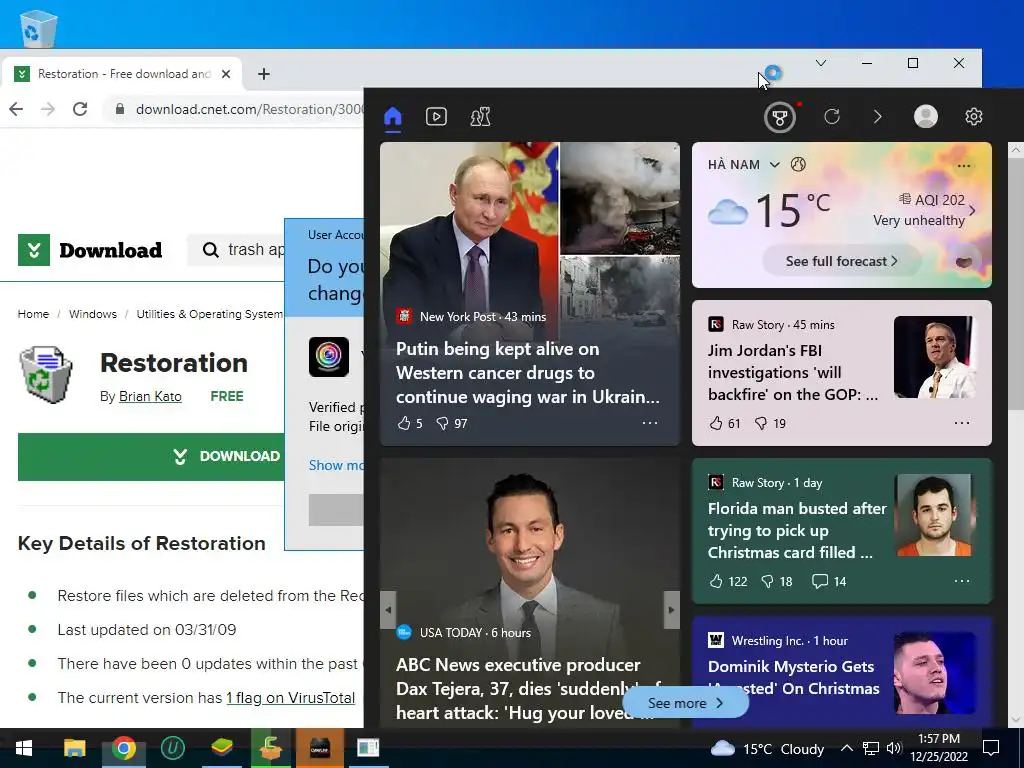This screenshot has height=768, width=1024.
Task: Open more options on Putin story
Action: (x=650, y=423)
